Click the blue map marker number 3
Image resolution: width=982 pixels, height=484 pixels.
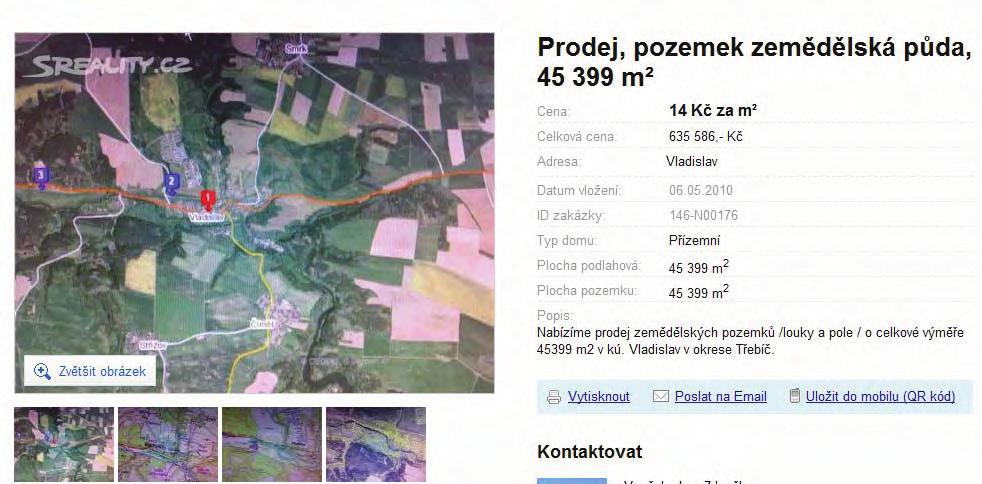point(41,176)
